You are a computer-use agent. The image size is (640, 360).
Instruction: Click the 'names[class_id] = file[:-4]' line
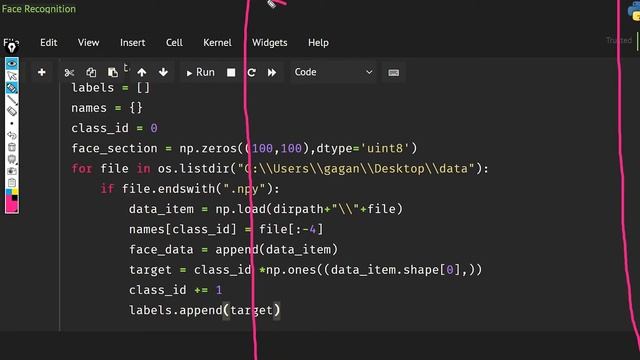click(226, 229)
